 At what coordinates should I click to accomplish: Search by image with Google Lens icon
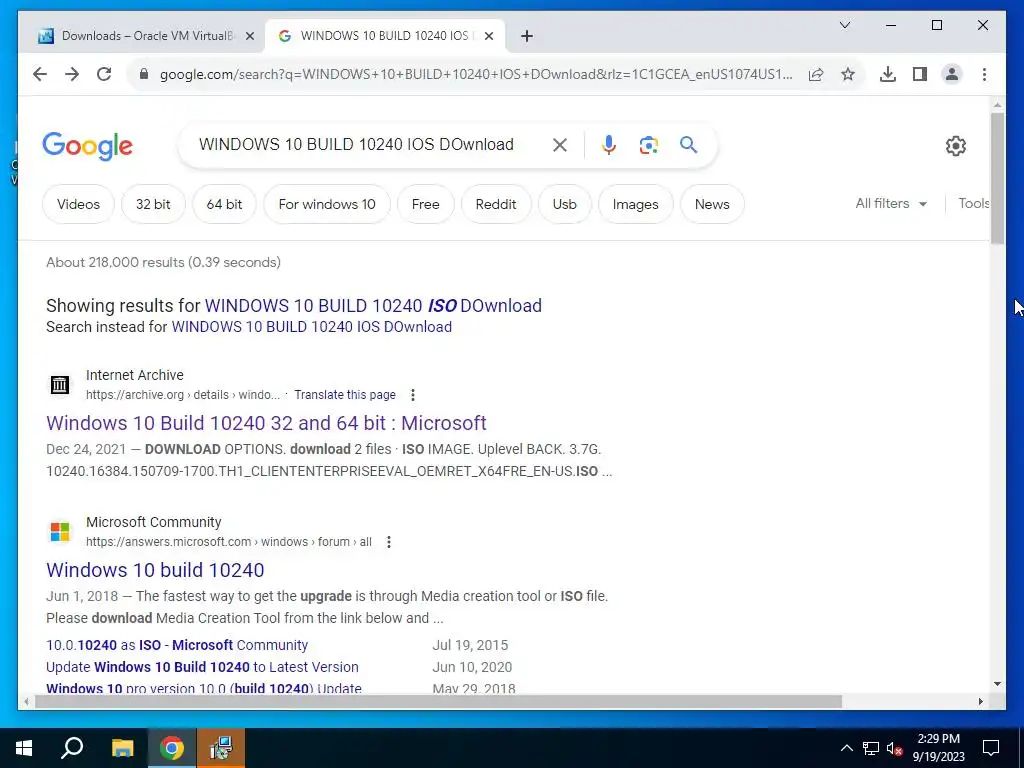pos(648,145)
